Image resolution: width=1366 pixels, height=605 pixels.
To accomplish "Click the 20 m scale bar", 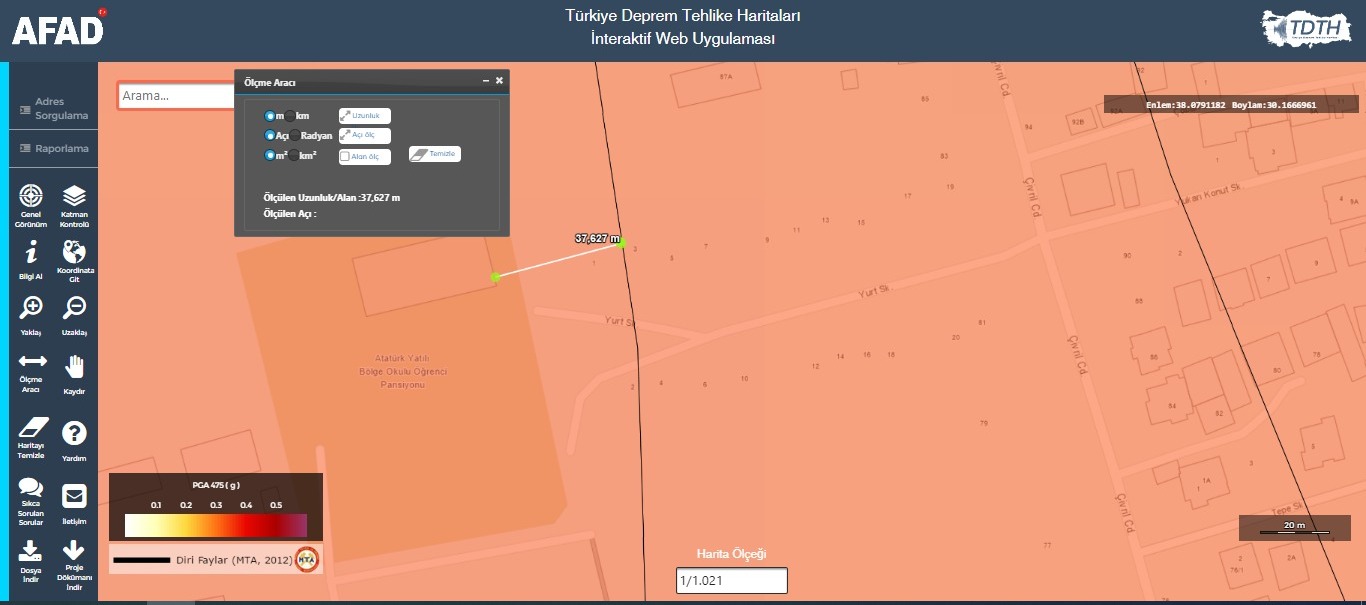I will (1294, 527).
